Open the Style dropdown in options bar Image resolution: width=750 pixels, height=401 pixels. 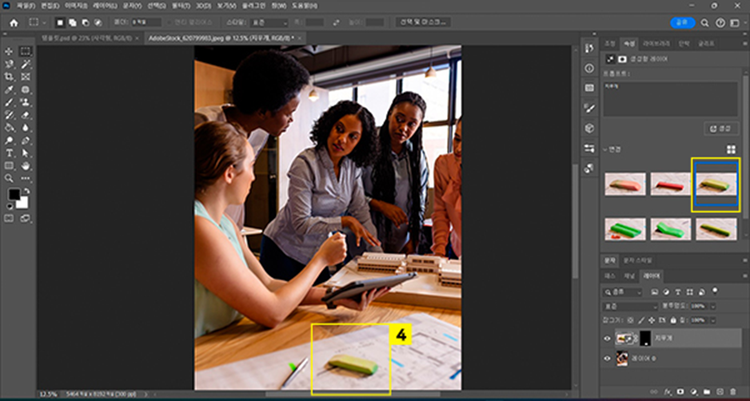coord(270,22)
